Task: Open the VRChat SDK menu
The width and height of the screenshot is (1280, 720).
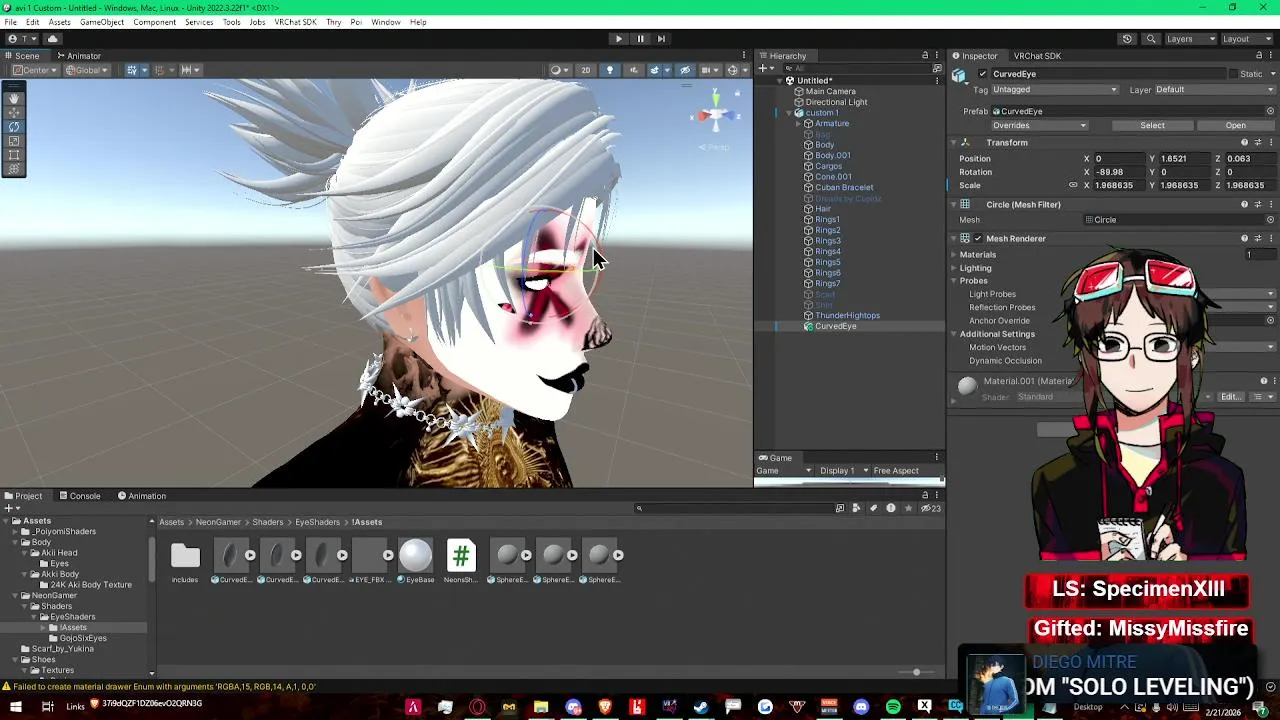Action: 296,22
